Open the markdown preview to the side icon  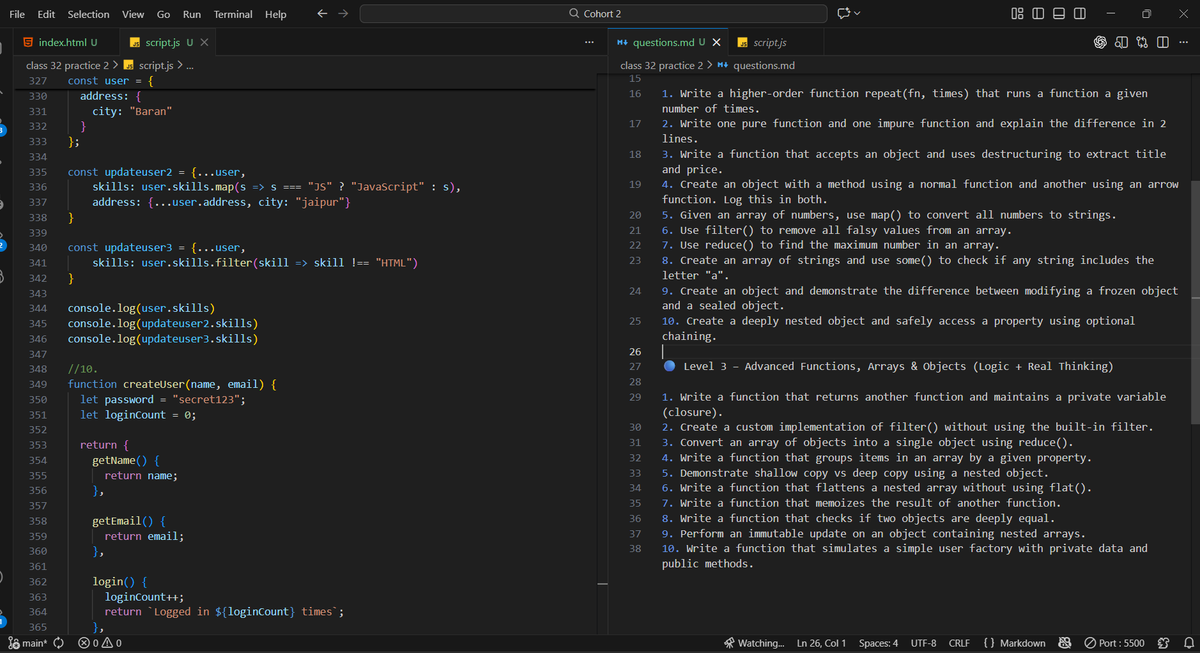[x=1121, y=43]
